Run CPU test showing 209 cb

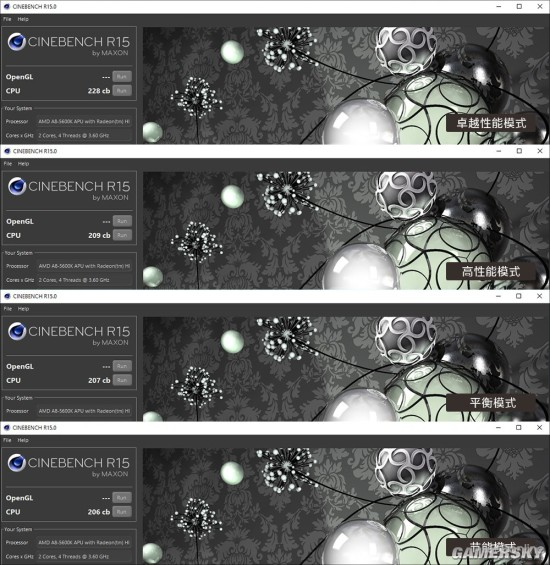[122, 235]
